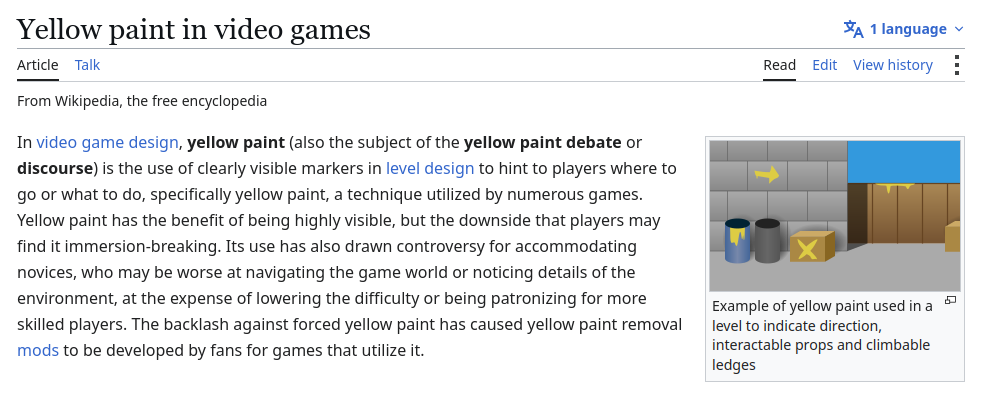Open the Edit tab
The width and height of the screenshot is (982, 394).
pos(824,65)
